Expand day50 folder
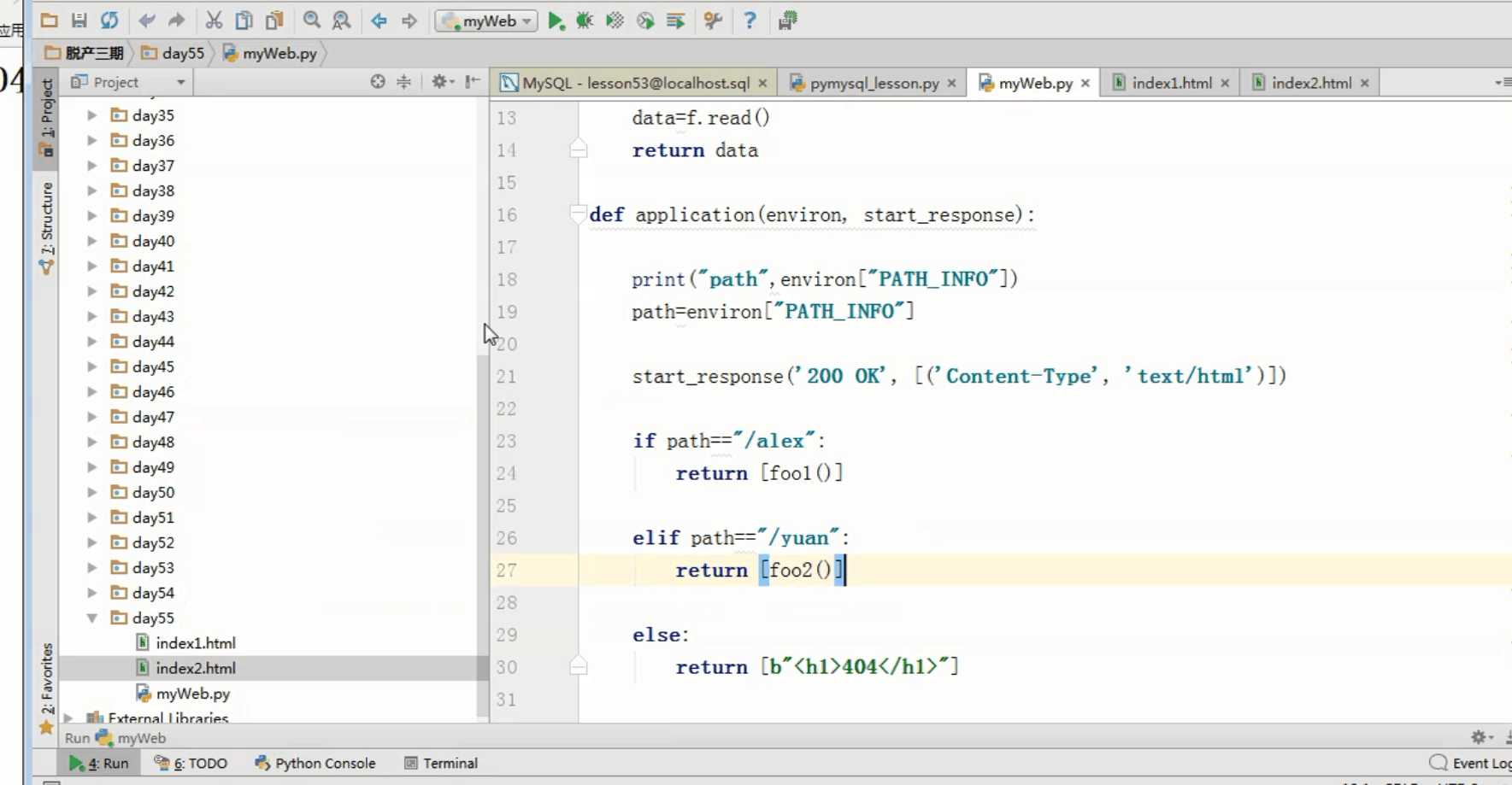 (91, 492)
